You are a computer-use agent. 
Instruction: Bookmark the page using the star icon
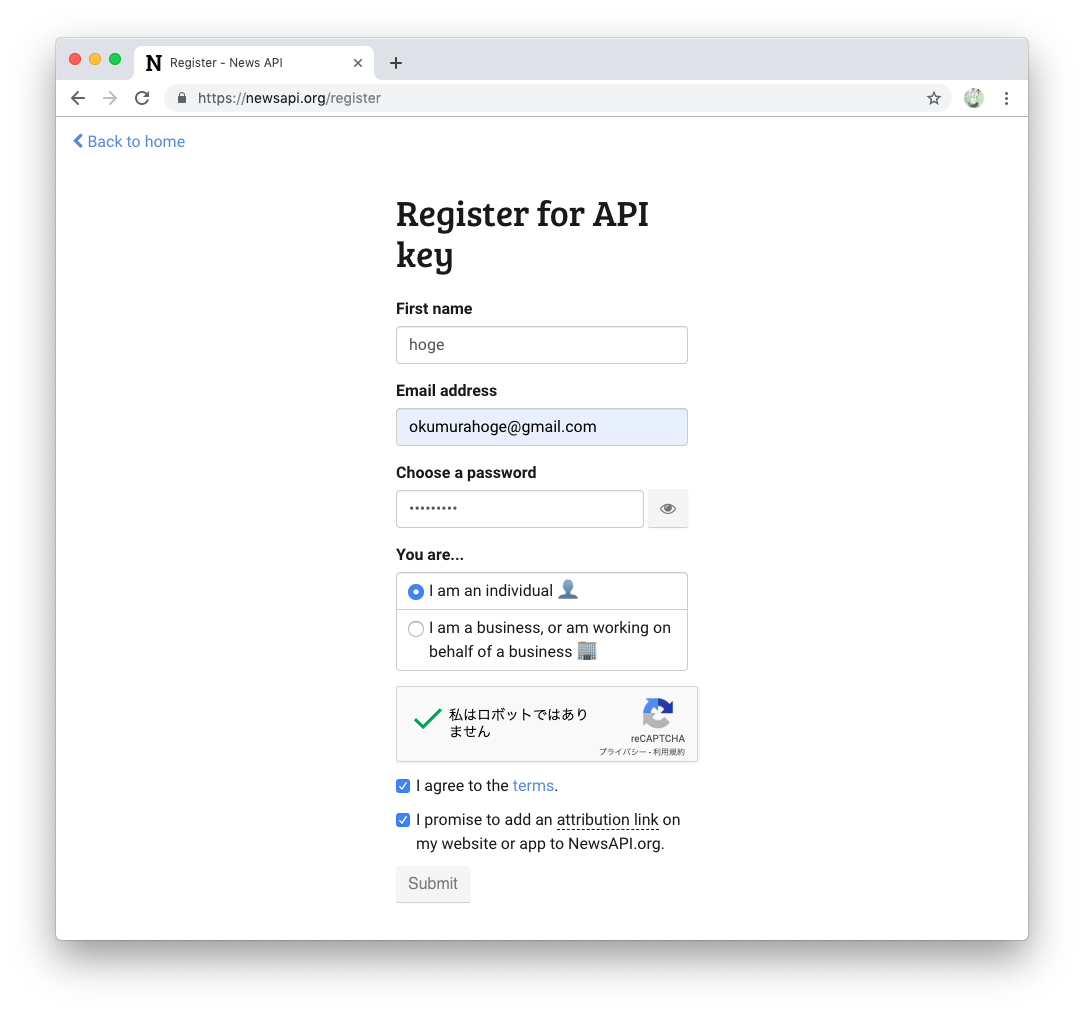[933, 98]
